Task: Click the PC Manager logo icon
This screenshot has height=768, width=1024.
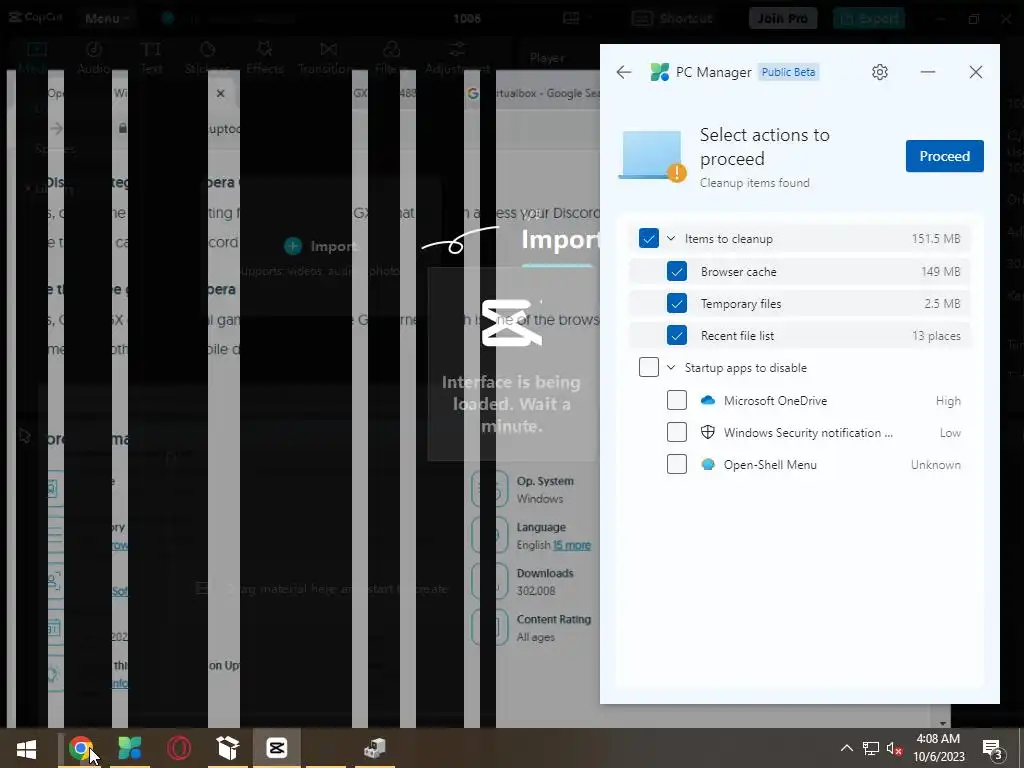Action: [660, 72]
